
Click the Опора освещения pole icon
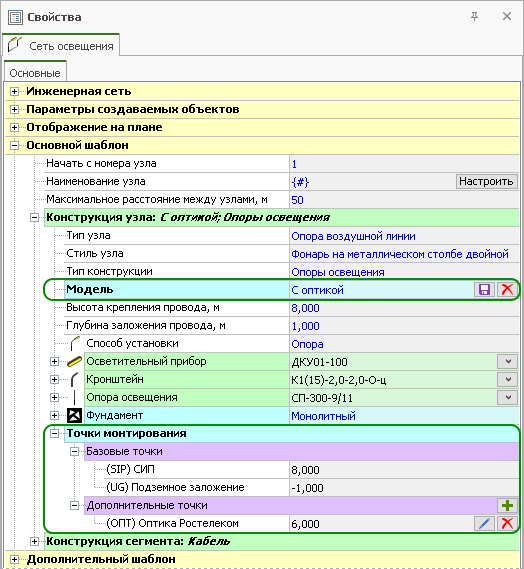[74, 397]
